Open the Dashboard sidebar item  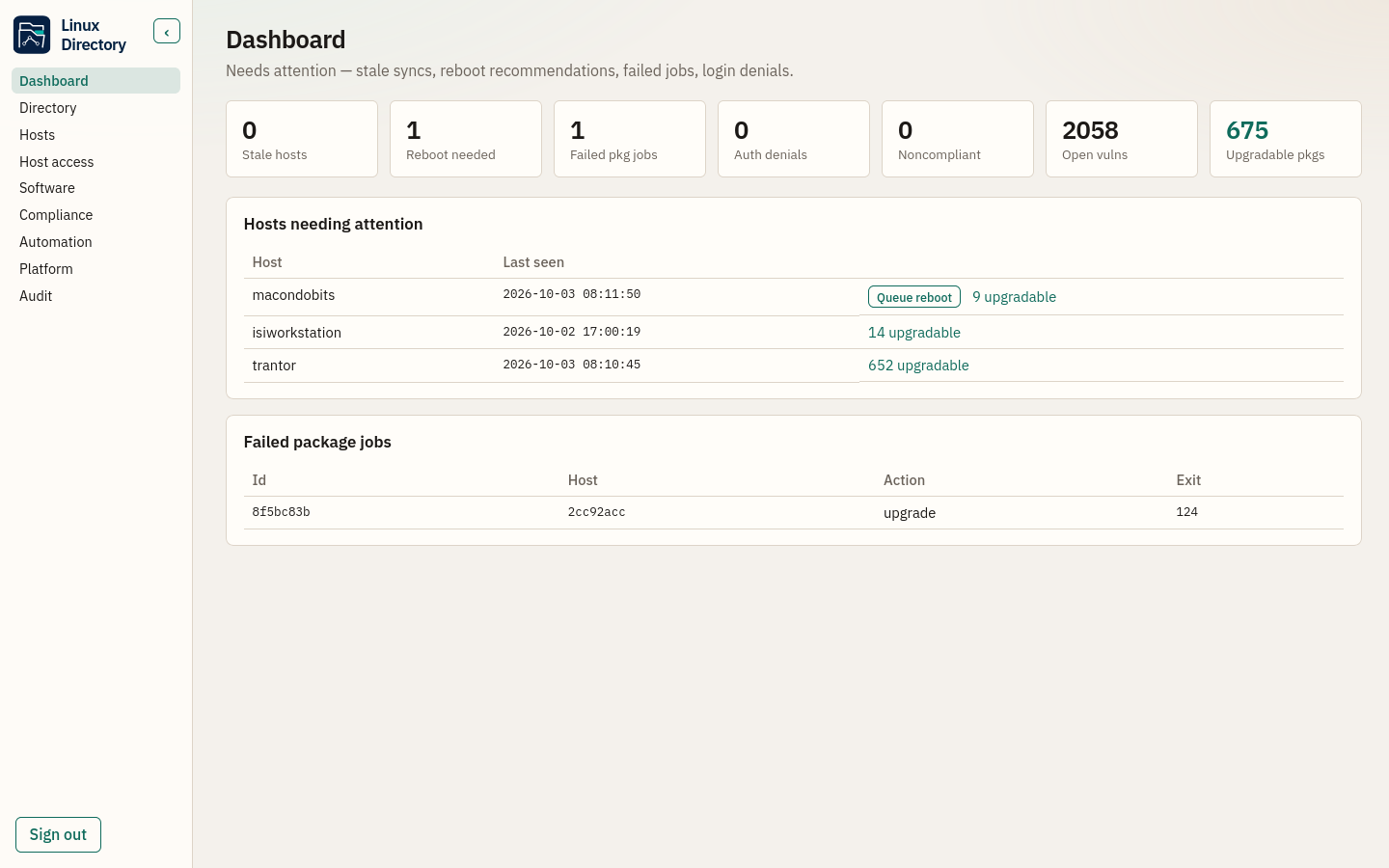coord(95,81)
